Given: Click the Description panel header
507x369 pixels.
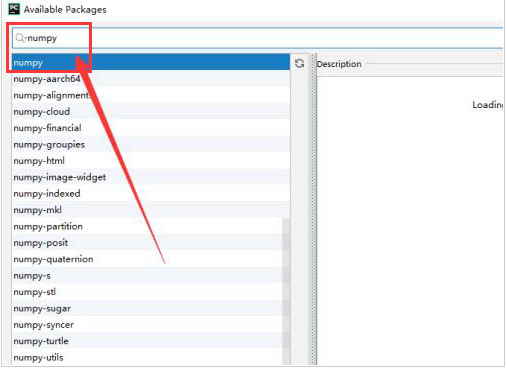Looking at the screenshot, I should [x=339, y=64].
